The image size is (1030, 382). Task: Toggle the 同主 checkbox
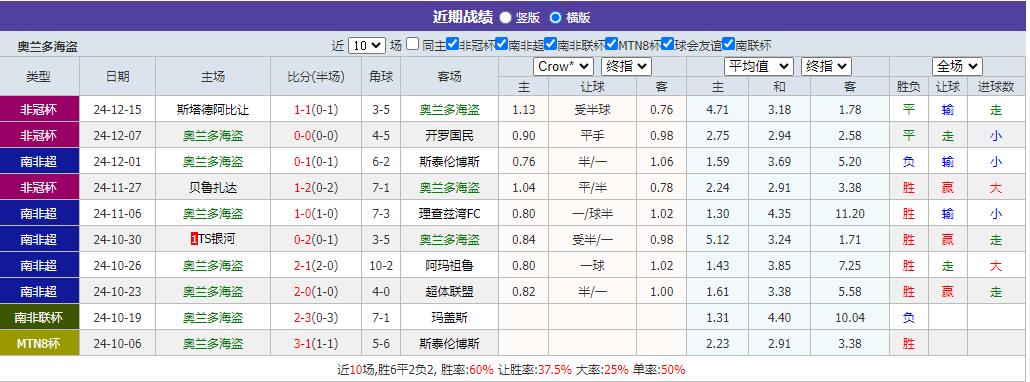(x=413, y=45)
